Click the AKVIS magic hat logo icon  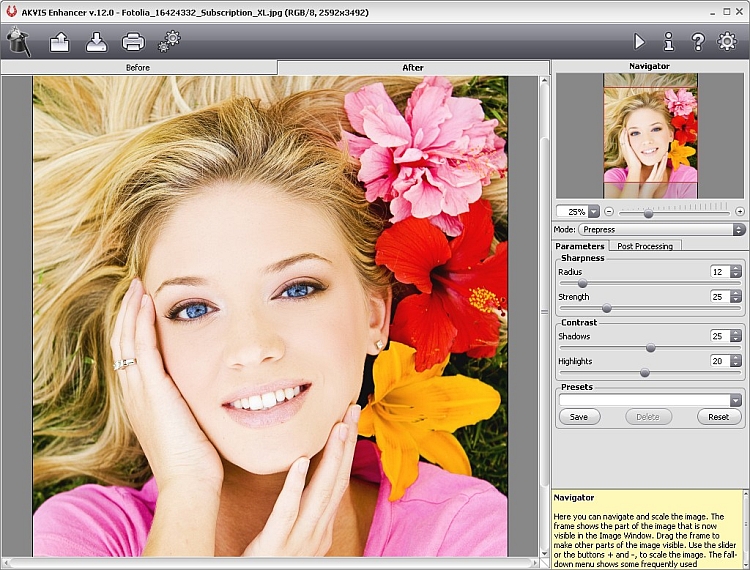18,41
